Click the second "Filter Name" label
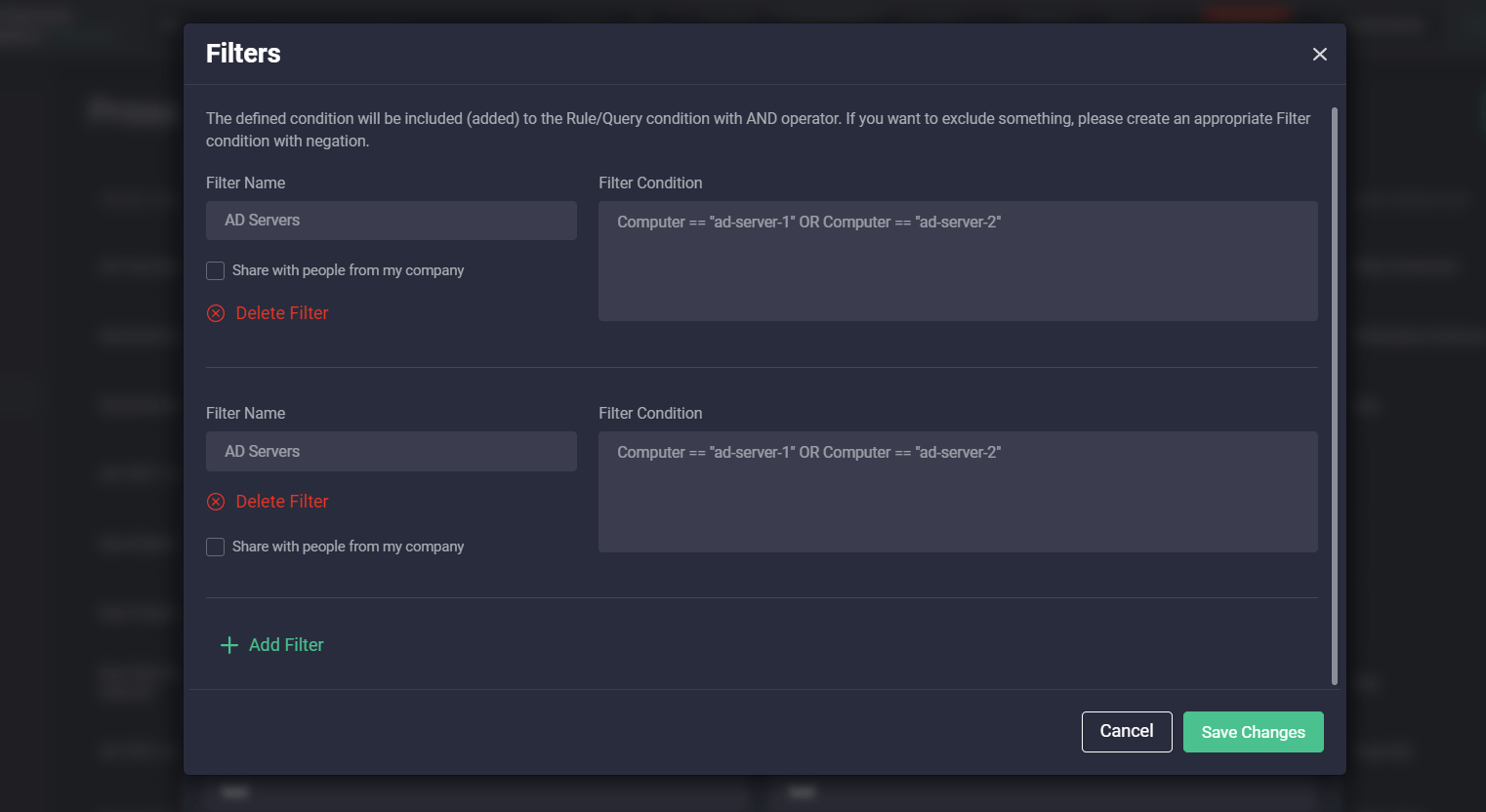This screenshot has width=1486, height=812. click(245, 413)
